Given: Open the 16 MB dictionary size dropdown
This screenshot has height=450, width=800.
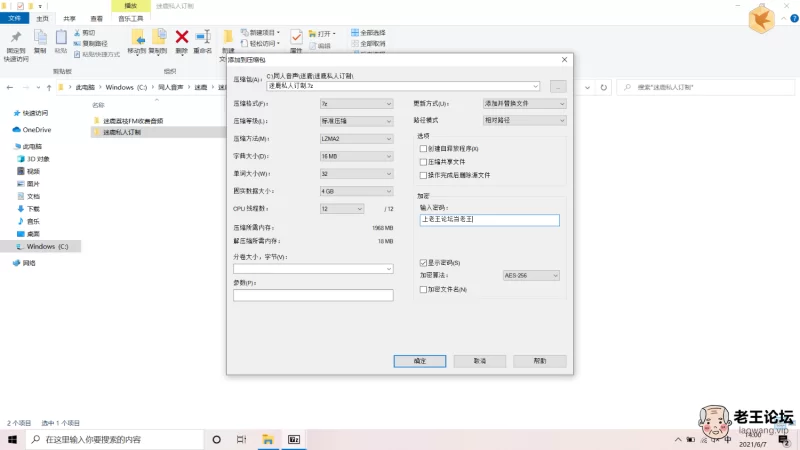Looking at the screenshot, I should point(356,156).
